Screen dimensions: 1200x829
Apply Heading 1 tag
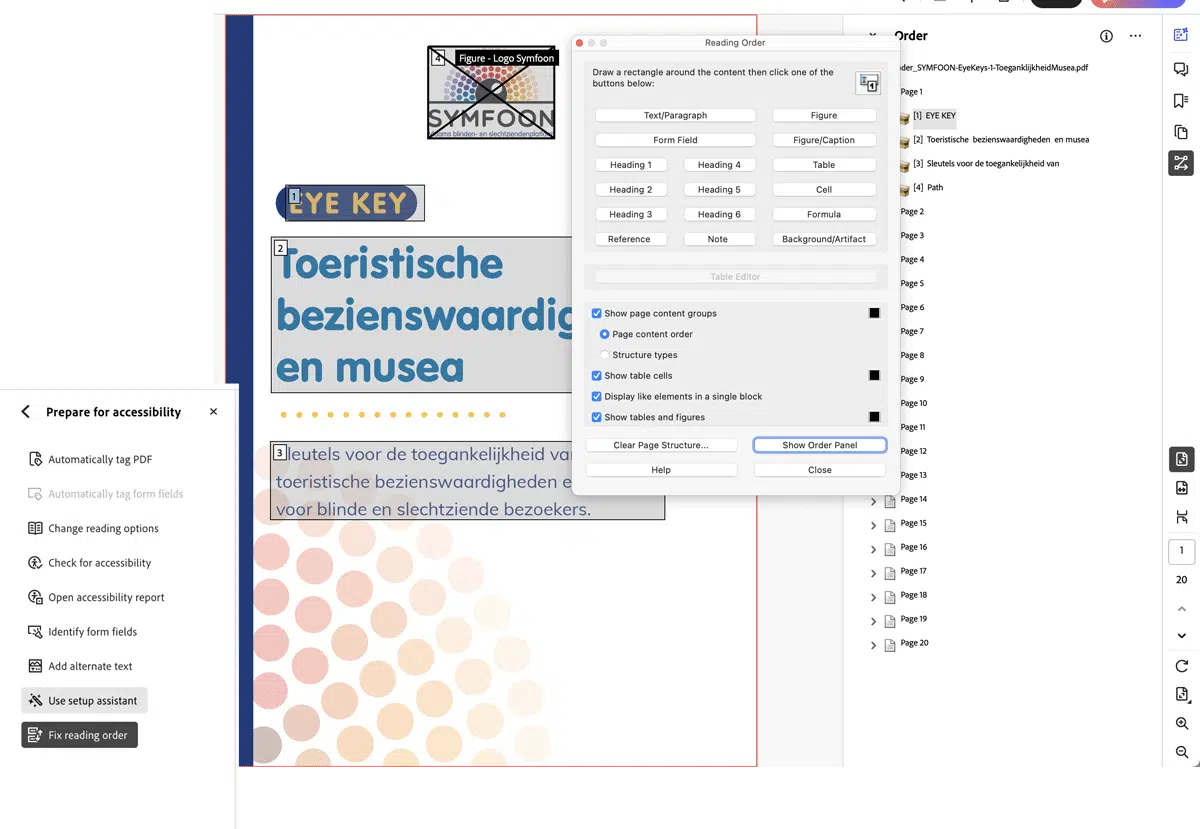631,165
